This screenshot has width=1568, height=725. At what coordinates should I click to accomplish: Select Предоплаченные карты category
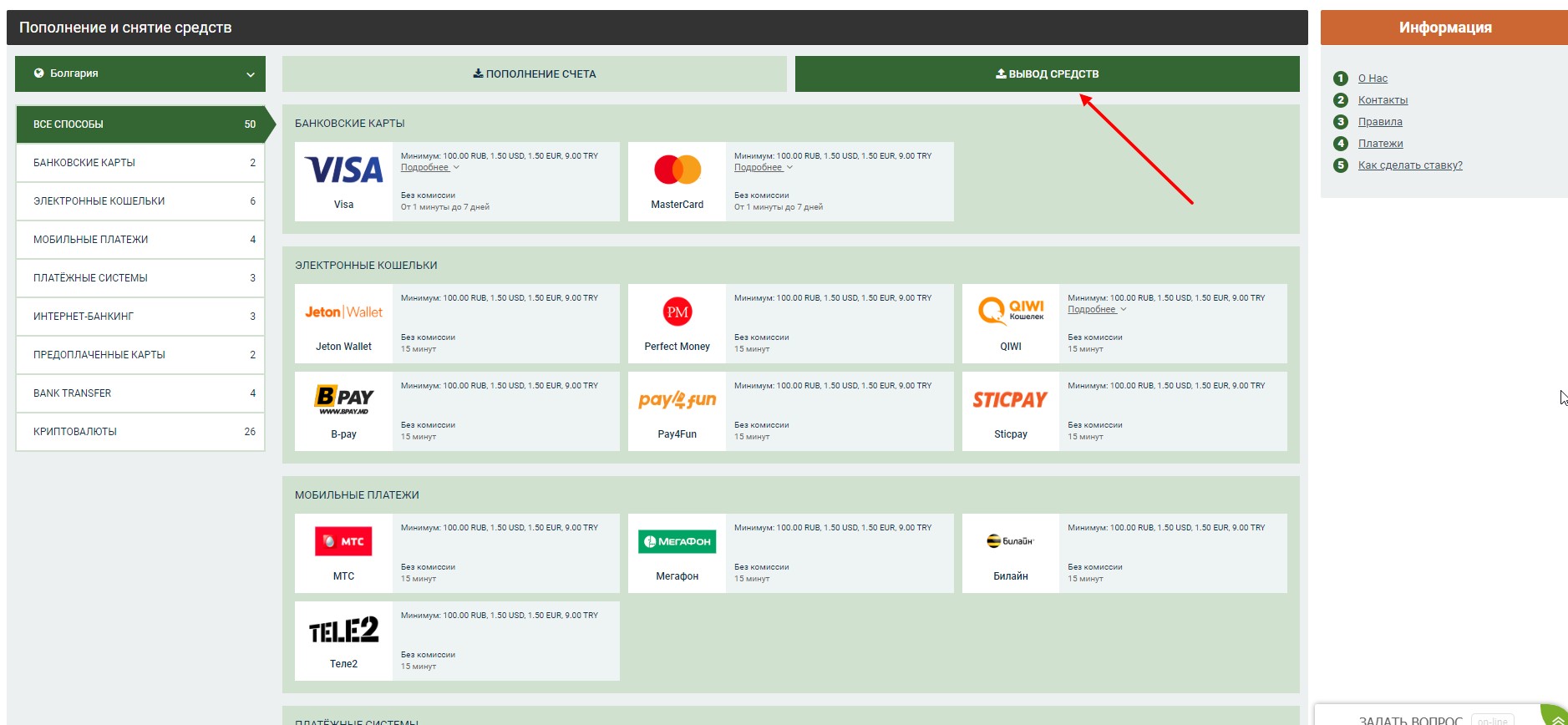tap(140, 355)
